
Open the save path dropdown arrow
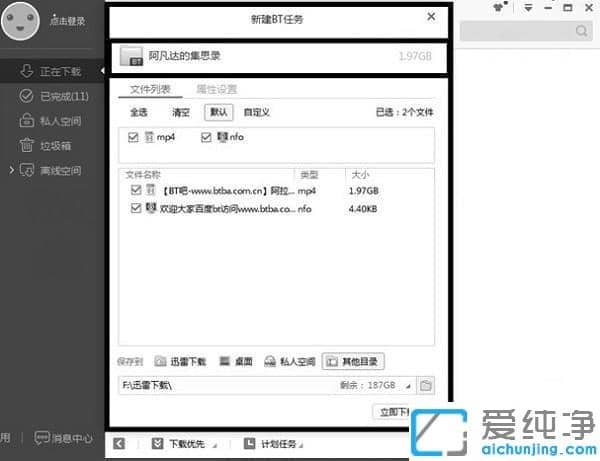(408, 386)
